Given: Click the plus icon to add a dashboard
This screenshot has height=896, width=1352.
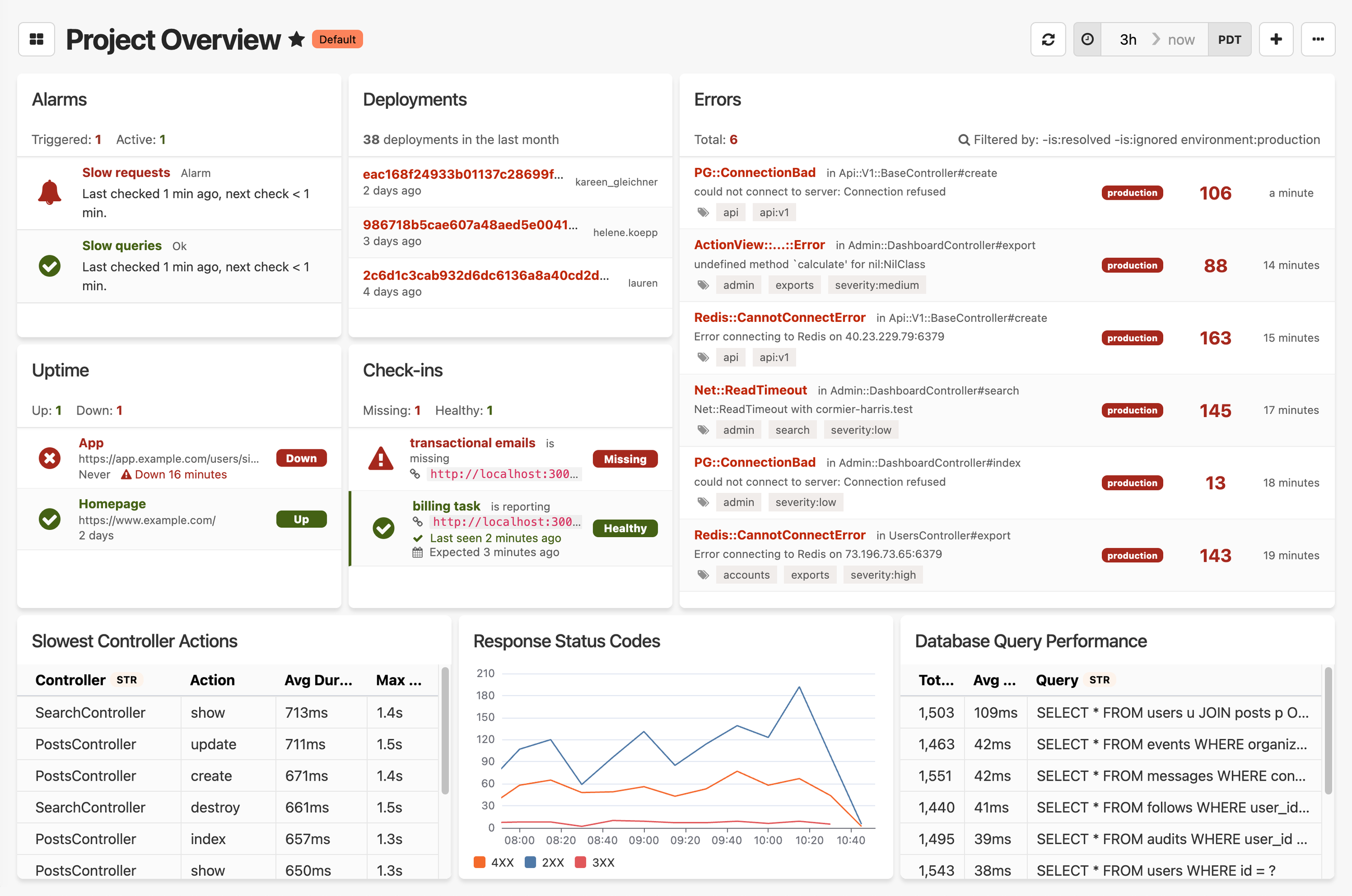Looking at the screenshot, I should tap(1276, 39).
